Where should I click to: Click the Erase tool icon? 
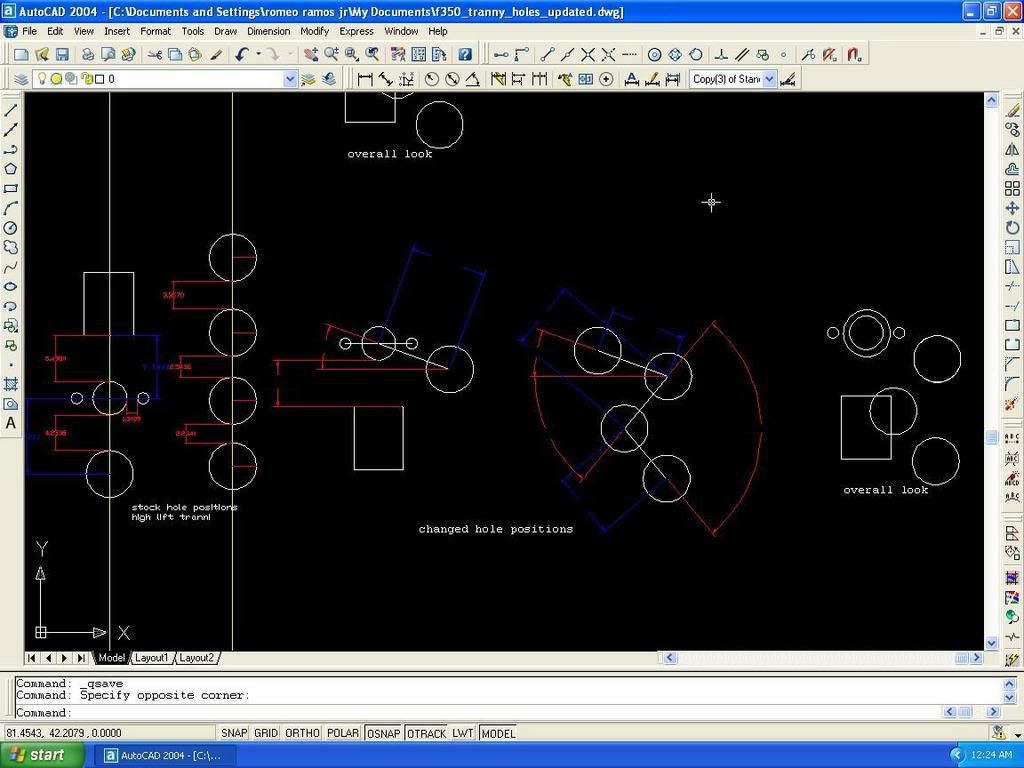[x=1012, y=110]
